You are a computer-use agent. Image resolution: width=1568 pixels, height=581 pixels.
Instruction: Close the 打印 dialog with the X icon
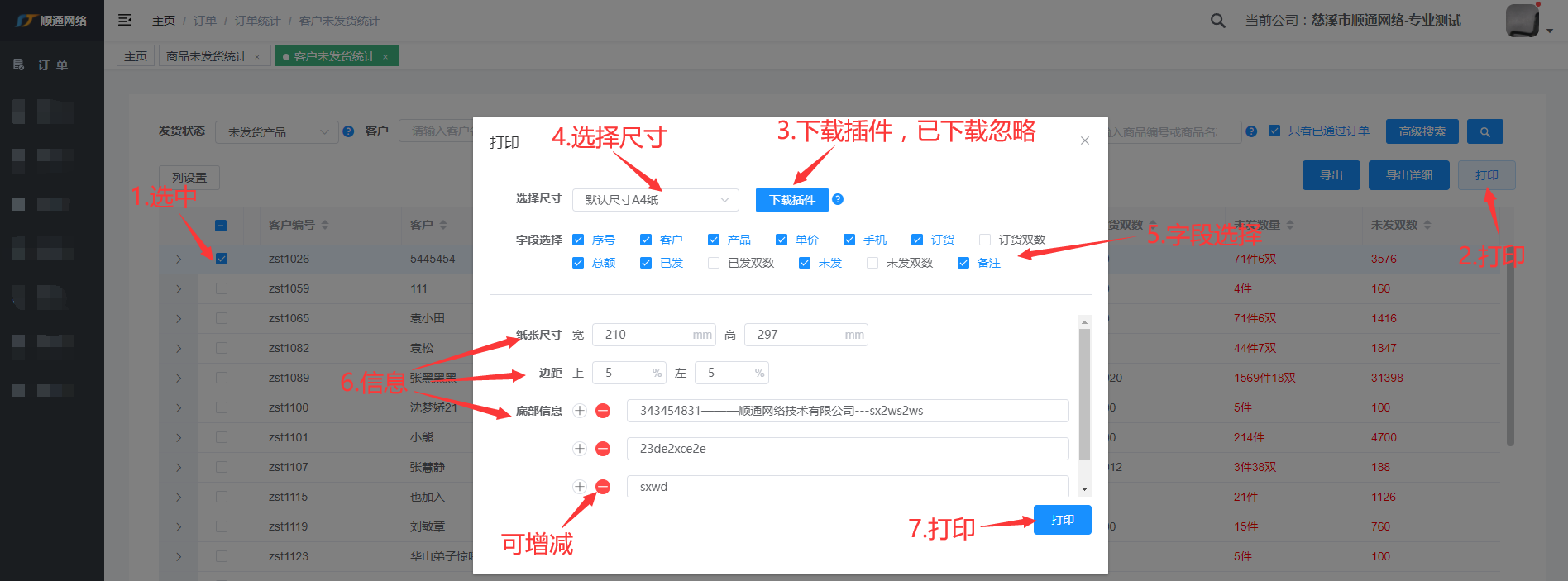1084,141
